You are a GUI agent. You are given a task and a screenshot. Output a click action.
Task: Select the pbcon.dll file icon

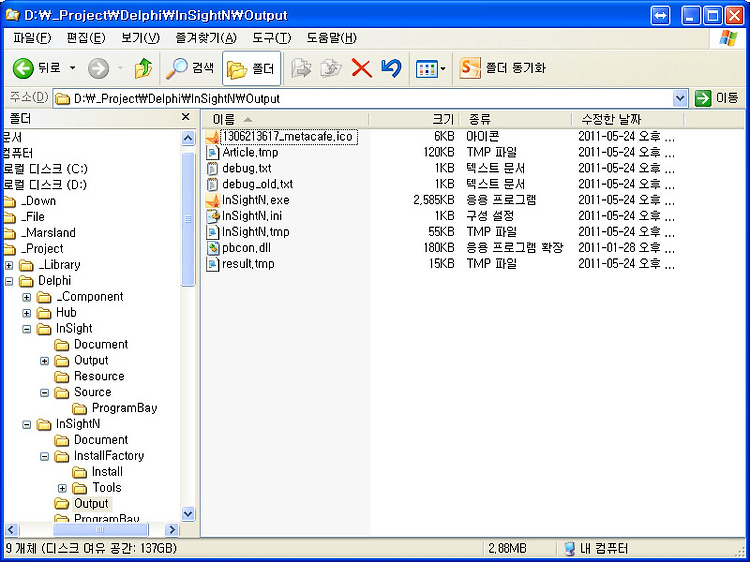pyautogui.click(x=212, y=248)
